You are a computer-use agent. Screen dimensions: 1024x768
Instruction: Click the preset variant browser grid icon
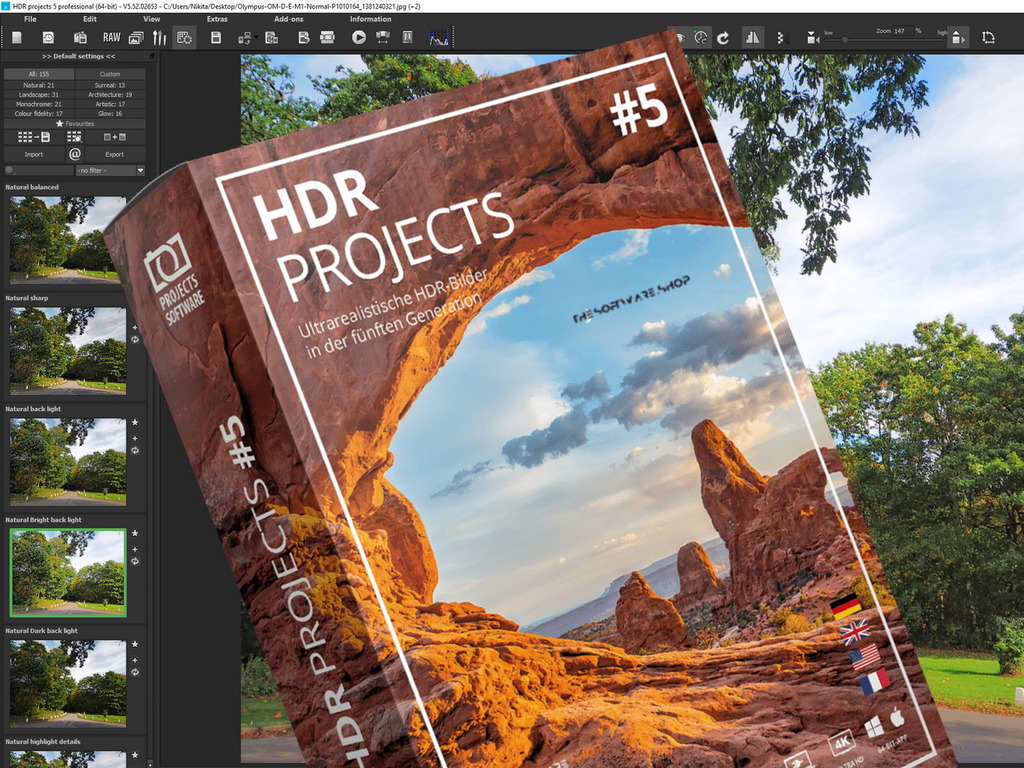[x=74, y=137]
